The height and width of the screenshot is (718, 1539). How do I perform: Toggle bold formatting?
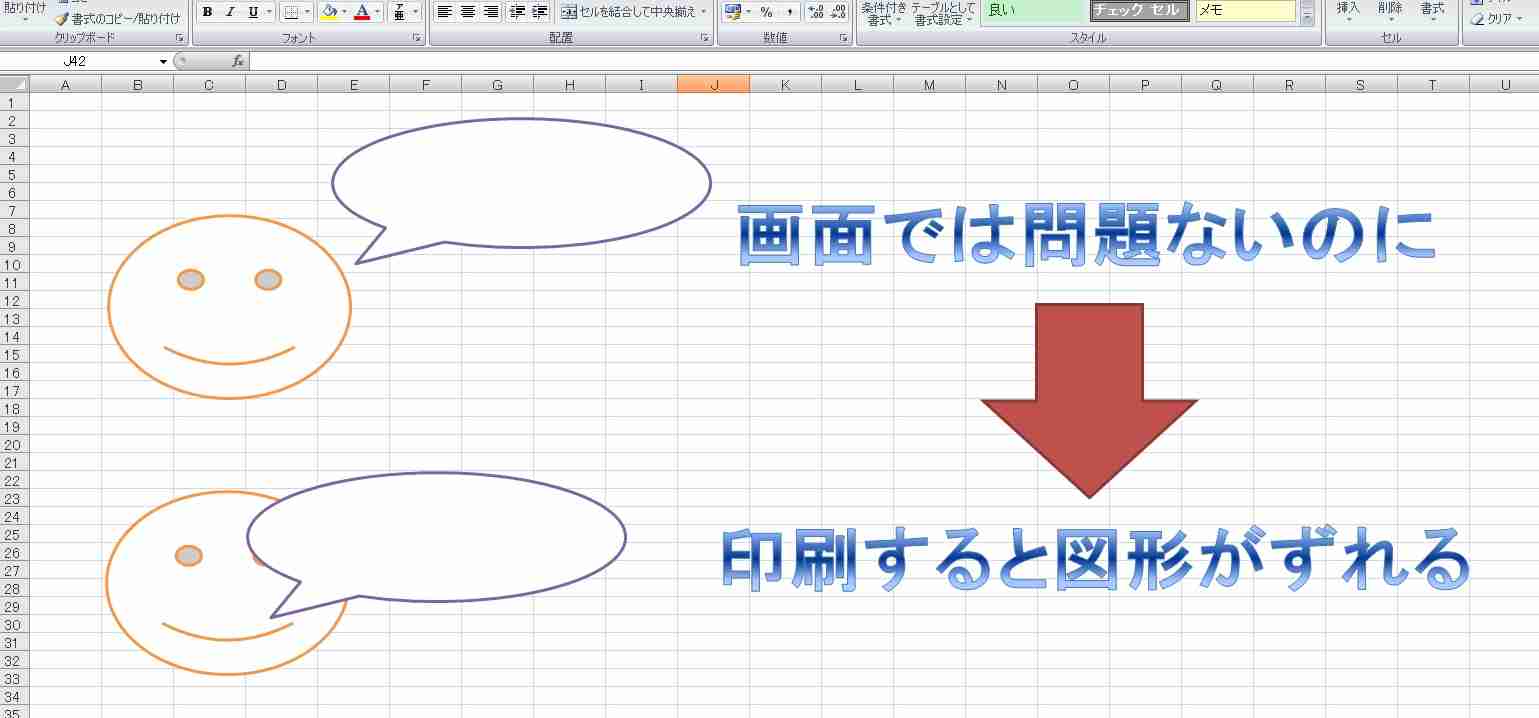pos(207,12)
